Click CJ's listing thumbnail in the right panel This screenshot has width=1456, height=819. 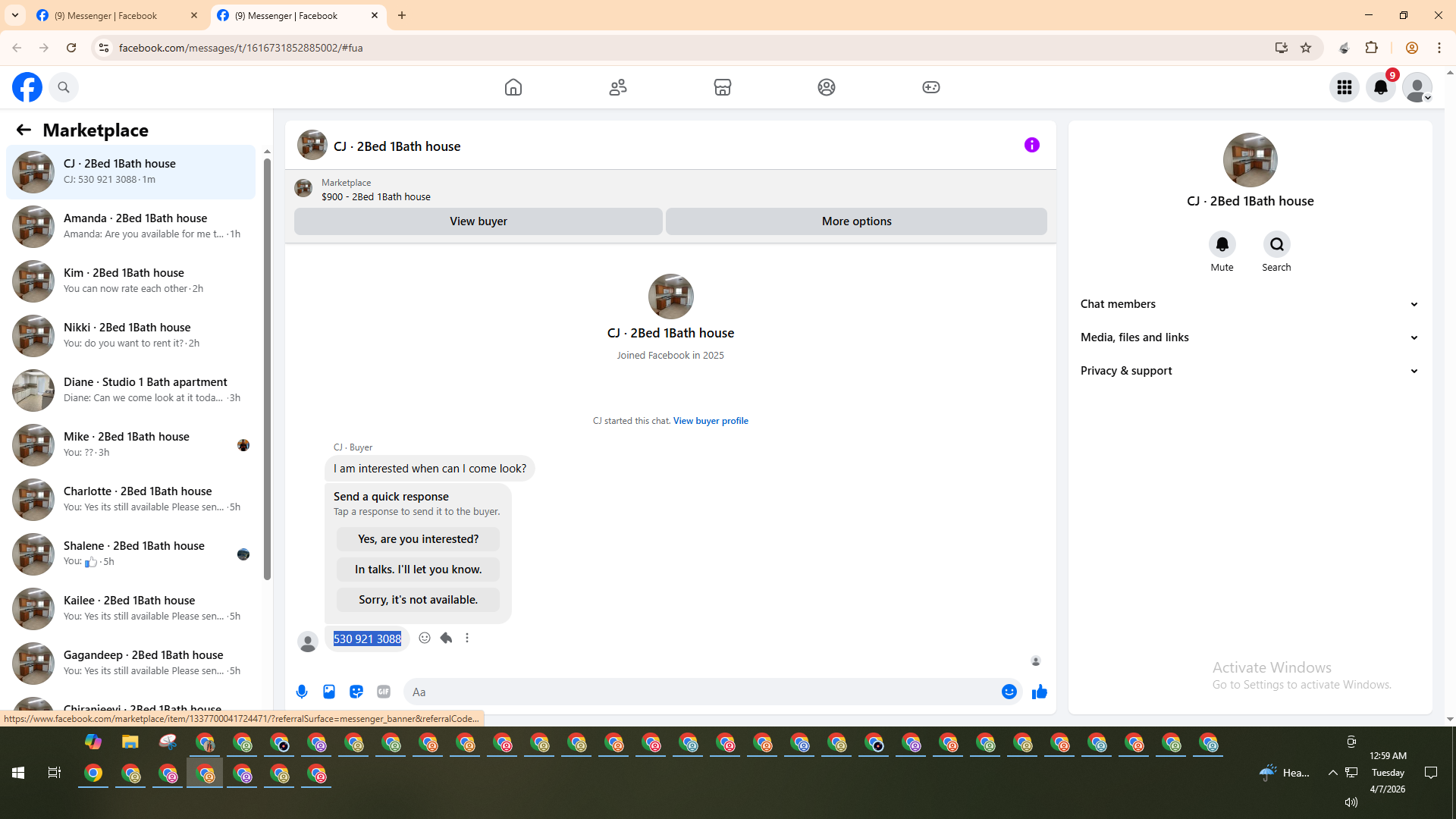(x=1250, y=160)
